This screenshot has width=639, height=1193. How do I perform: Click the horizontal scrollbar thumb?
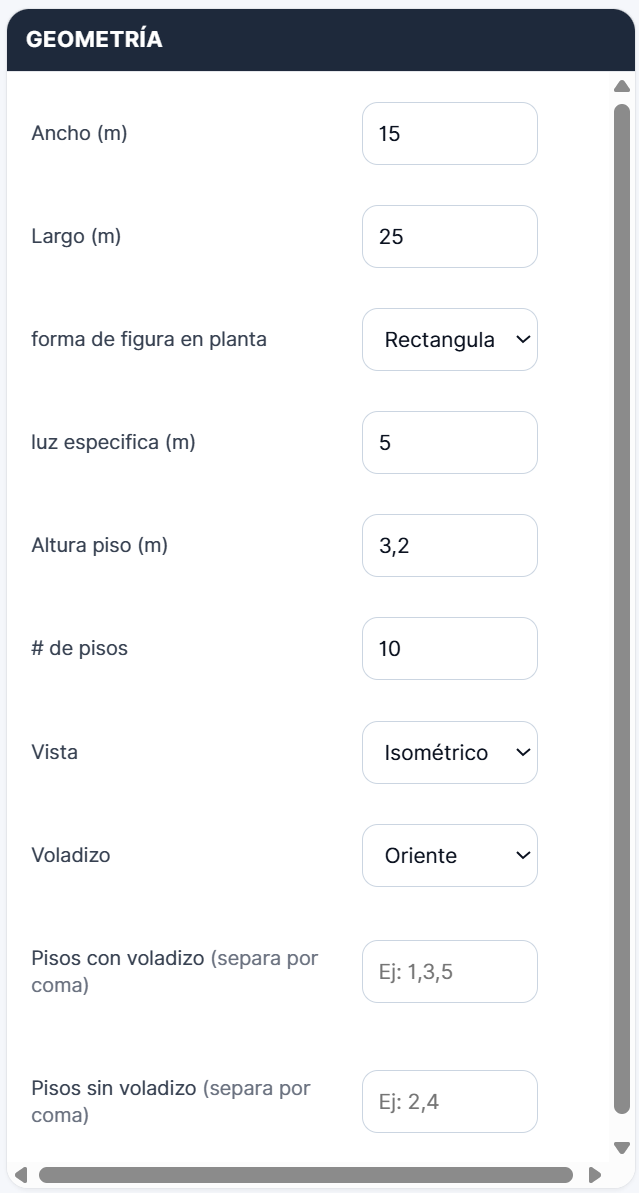pos(305,1174)
